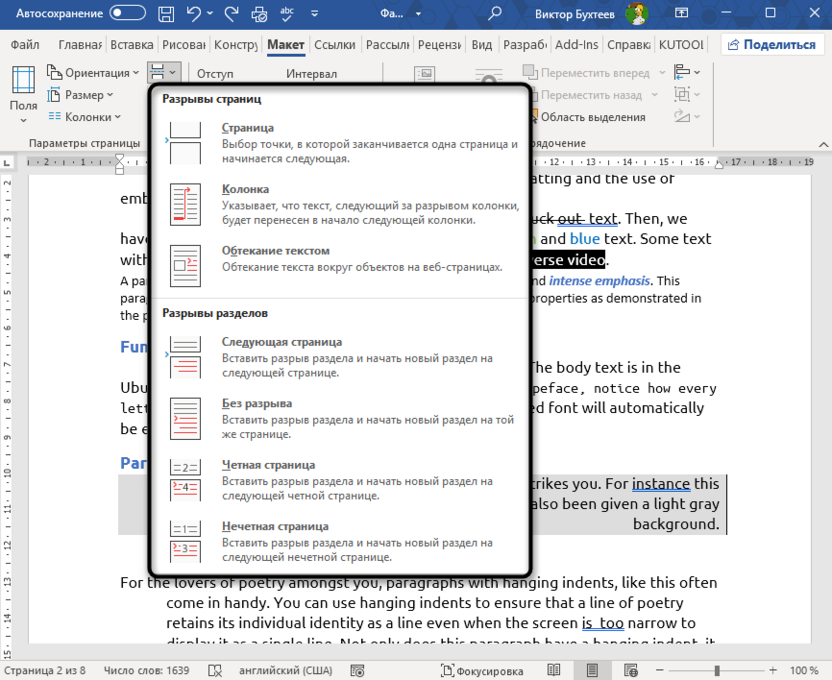Switch to Read Mode view in status bar
Screen dimensions: 832x680
point(554,670)
